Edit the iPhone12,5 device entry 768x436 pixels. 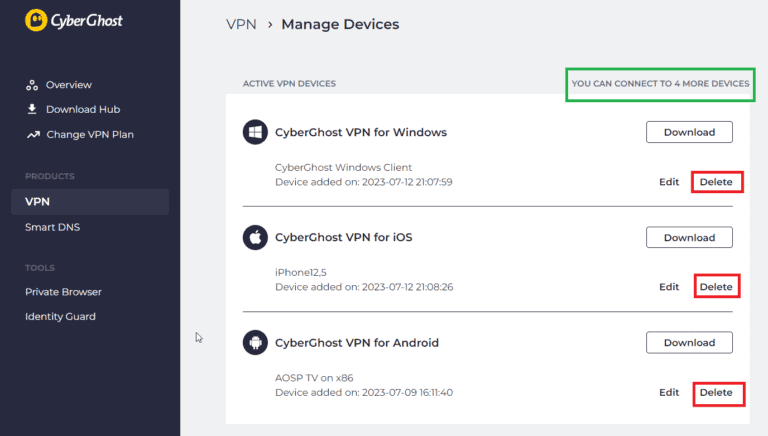pyautogui.click(x=669, y=287)
